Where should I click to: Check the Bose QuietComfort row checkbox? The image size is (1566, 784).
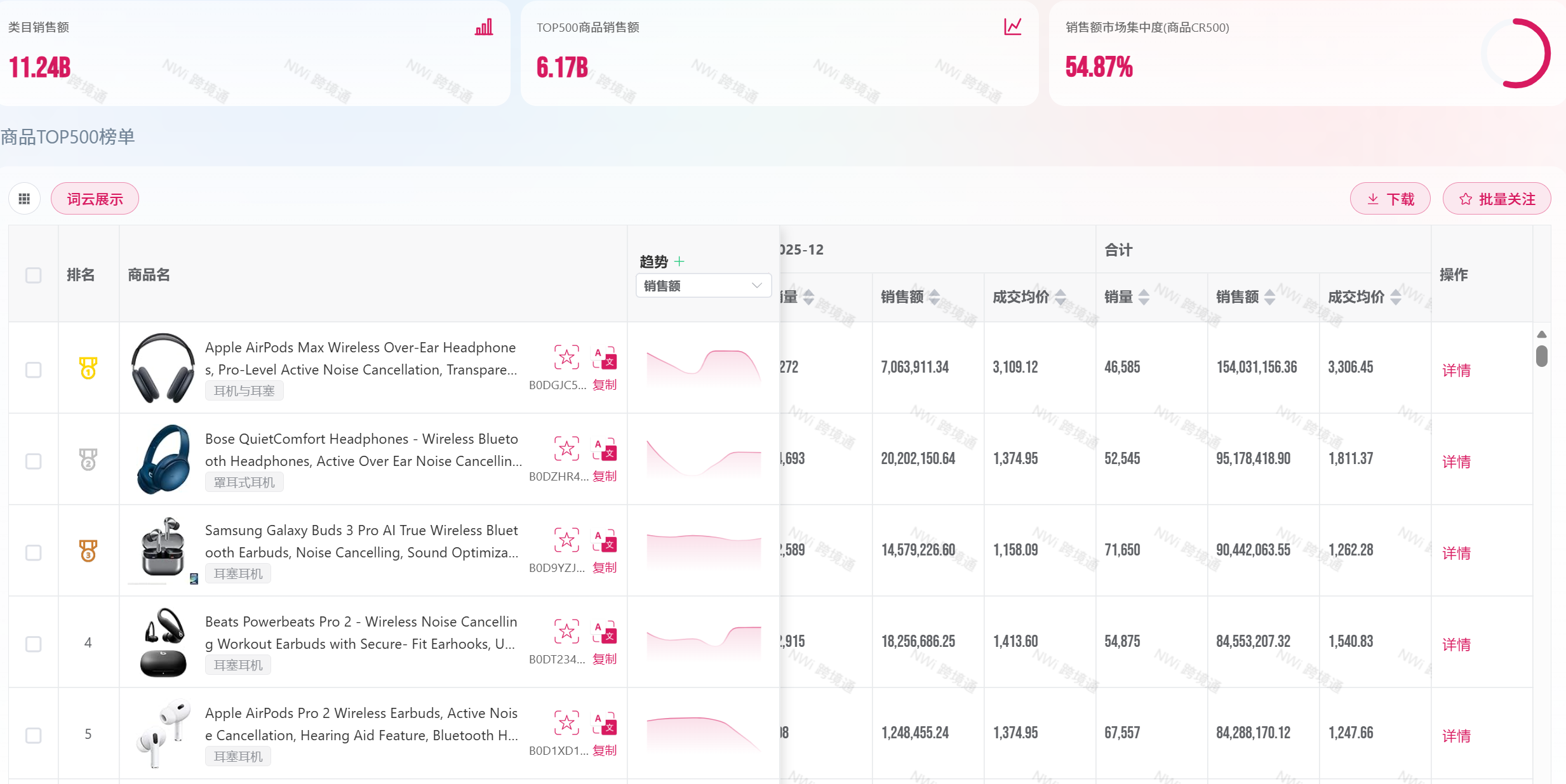(x=33, y=462)
